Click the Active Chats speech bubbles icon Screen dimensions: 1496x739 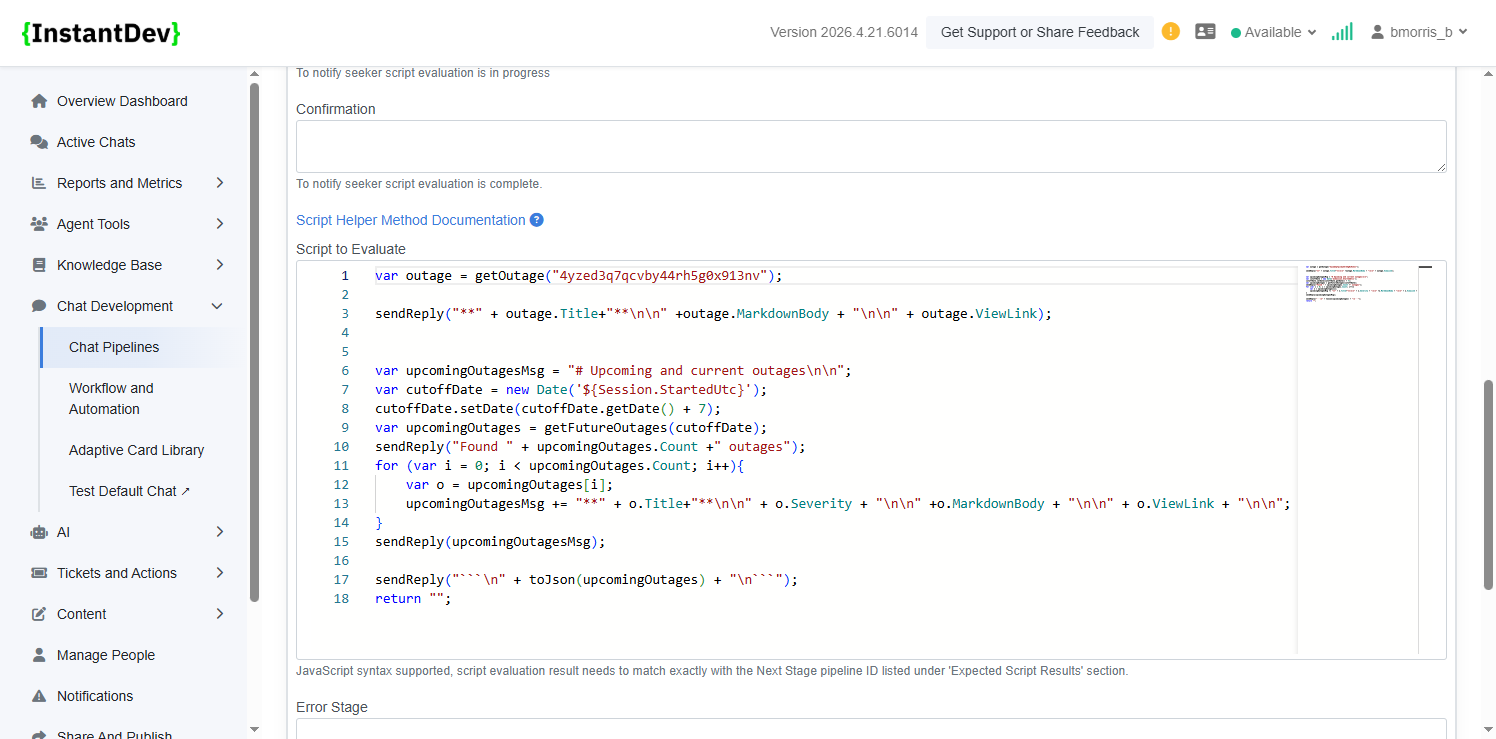[x=39, y=142]
